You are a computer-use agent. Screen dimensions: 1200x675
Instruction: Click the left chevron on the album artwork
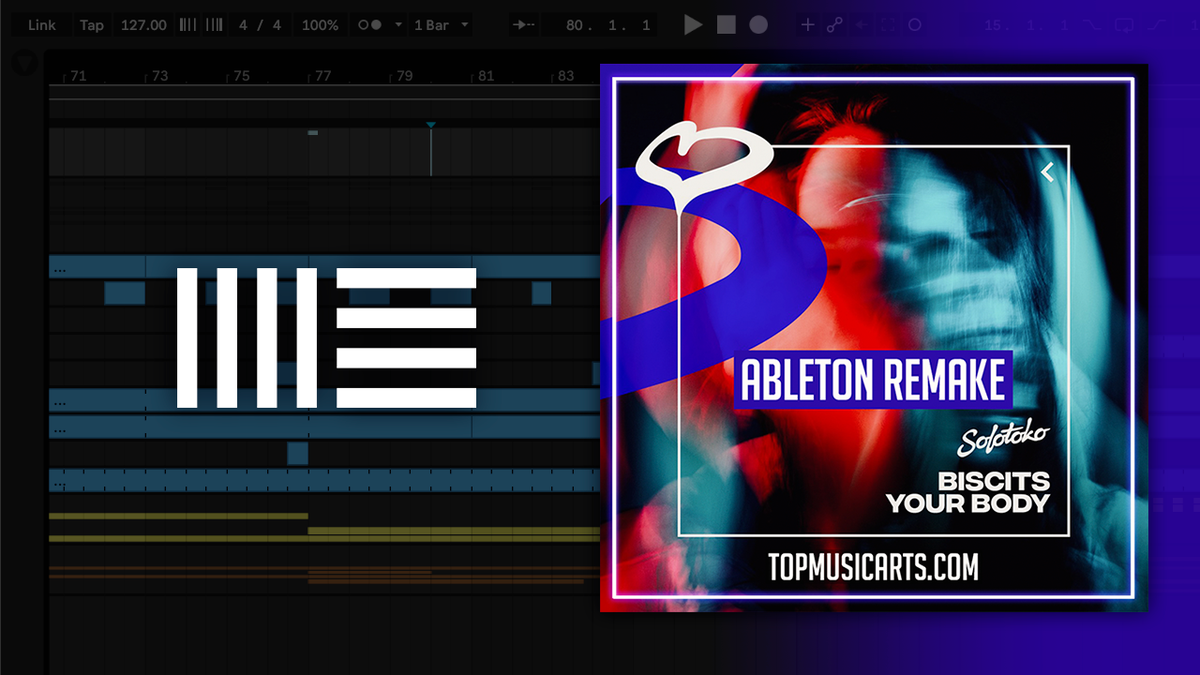coord(1047,170)
